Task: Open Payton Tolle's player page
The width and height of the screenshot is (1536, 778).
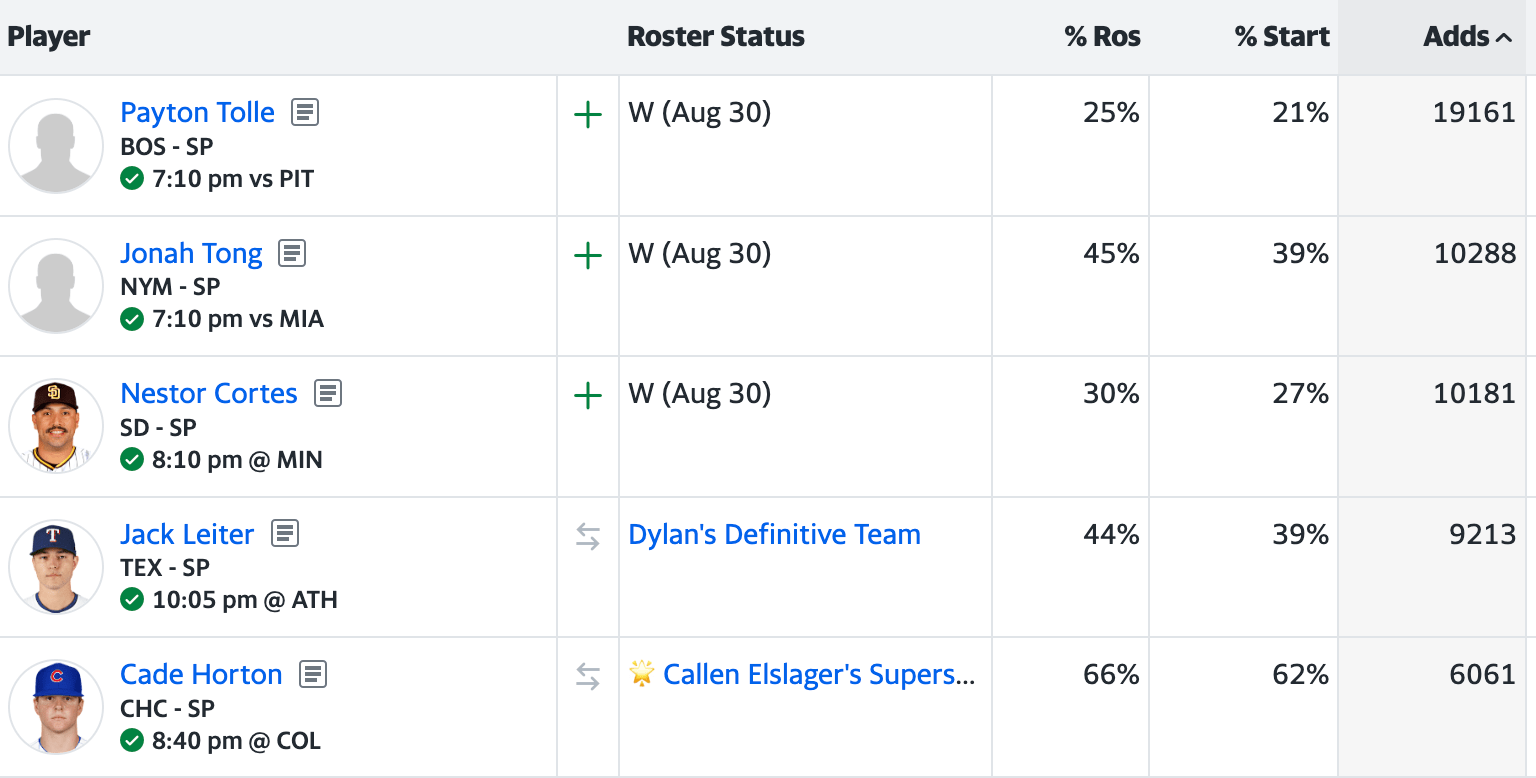Action: [x=197, y=112]
